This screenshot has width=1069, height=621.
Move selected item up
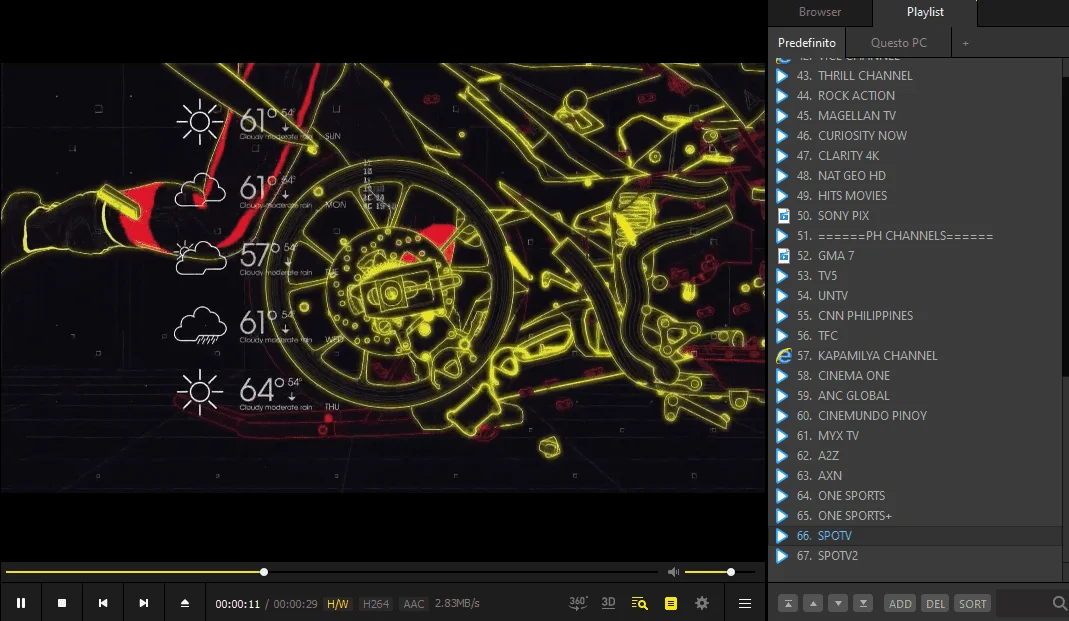coord(813,603)
